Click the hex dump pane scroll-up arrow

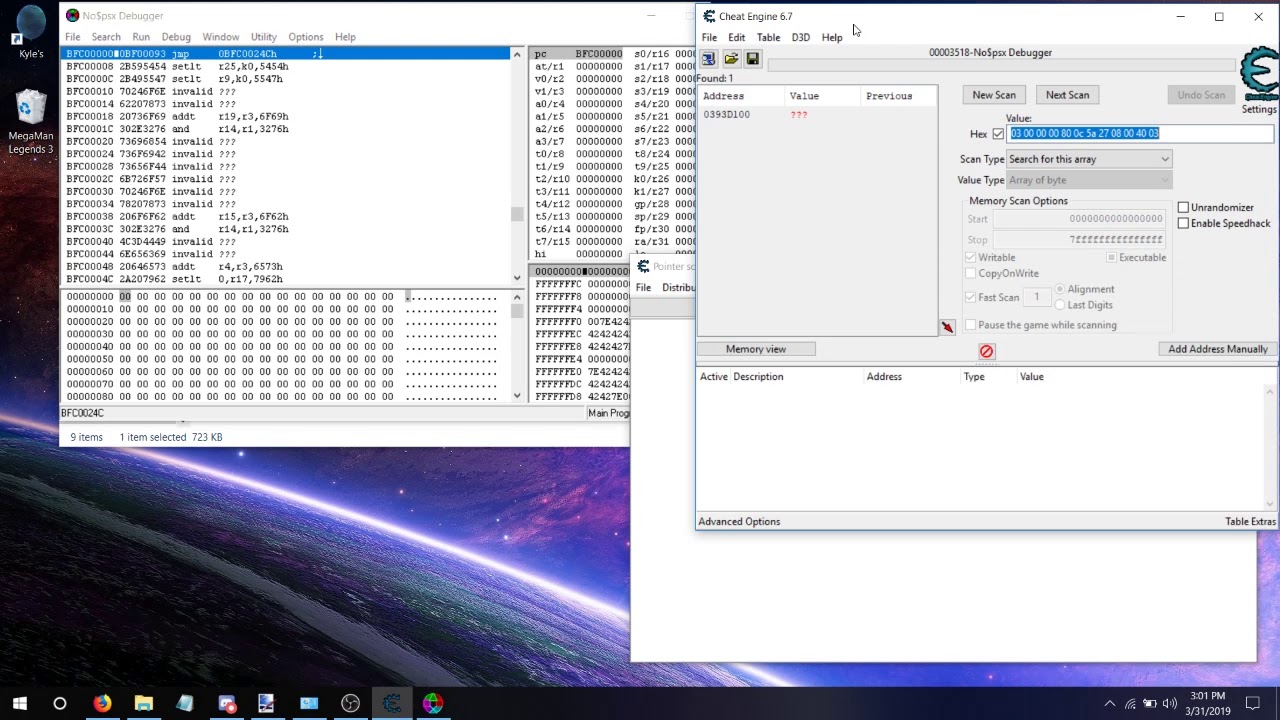pos(517,297)
